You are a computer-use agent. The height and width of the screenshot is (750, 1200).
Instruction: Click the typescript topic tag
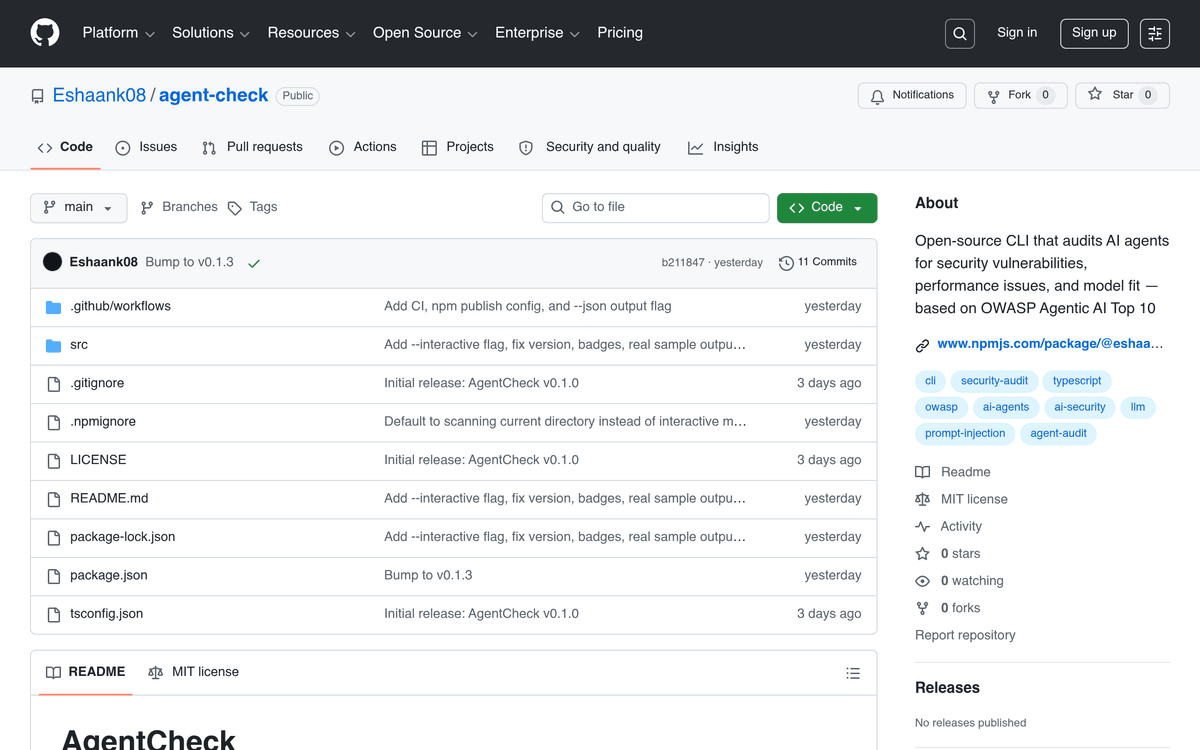click(1077, 381)
